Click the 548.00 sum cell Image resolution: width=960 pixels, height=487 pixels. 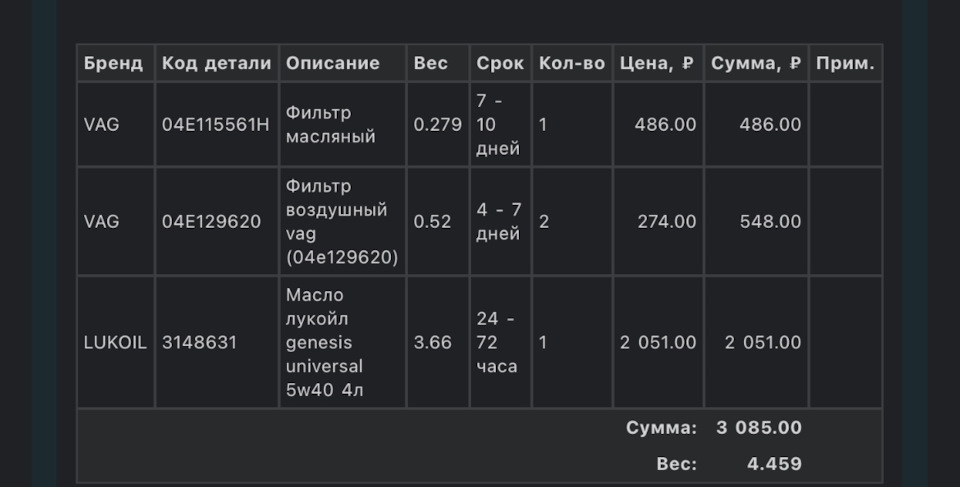tap(770, 221)
